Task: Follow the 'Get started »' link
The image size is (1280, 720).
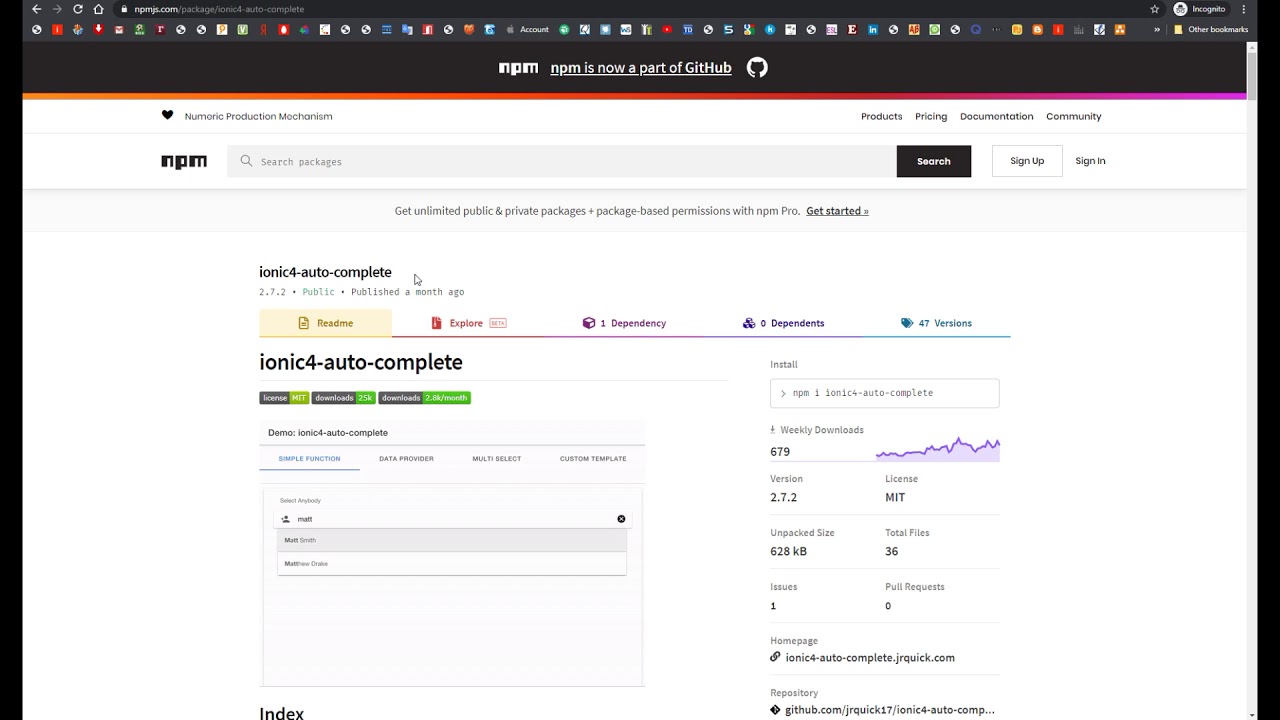Action: coord(837,211)
